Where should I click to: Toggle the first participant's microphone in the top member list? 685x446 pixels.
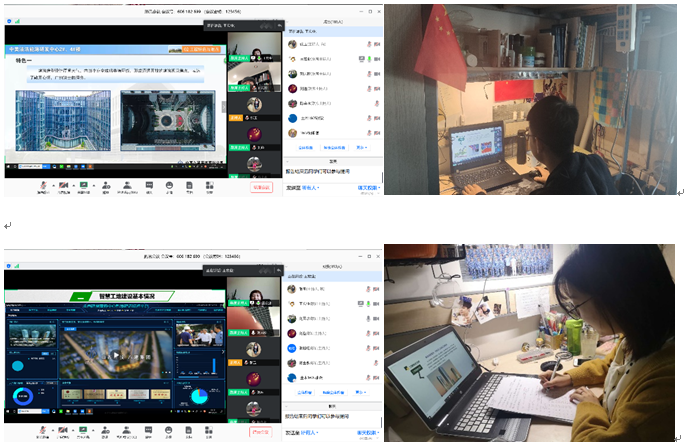(x=370, y=45)
